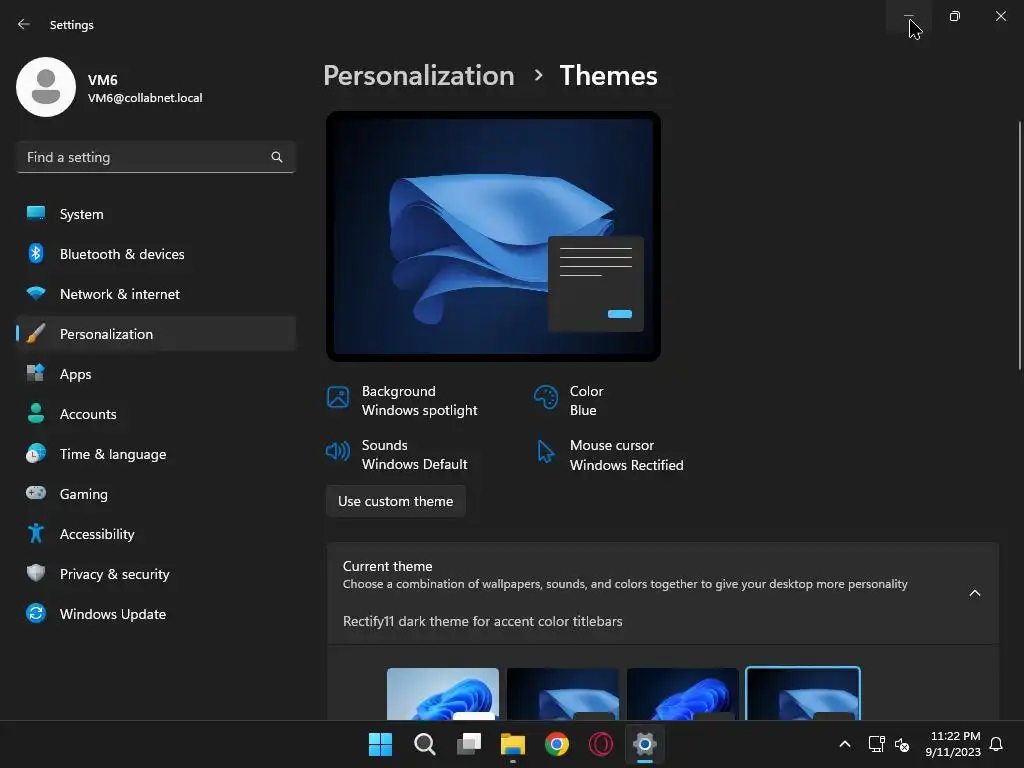The width and height of the screenshot is (1024, 768).
Task: Select the highlighted fourth theme thumbnail
Action: [x=803, y=694]
